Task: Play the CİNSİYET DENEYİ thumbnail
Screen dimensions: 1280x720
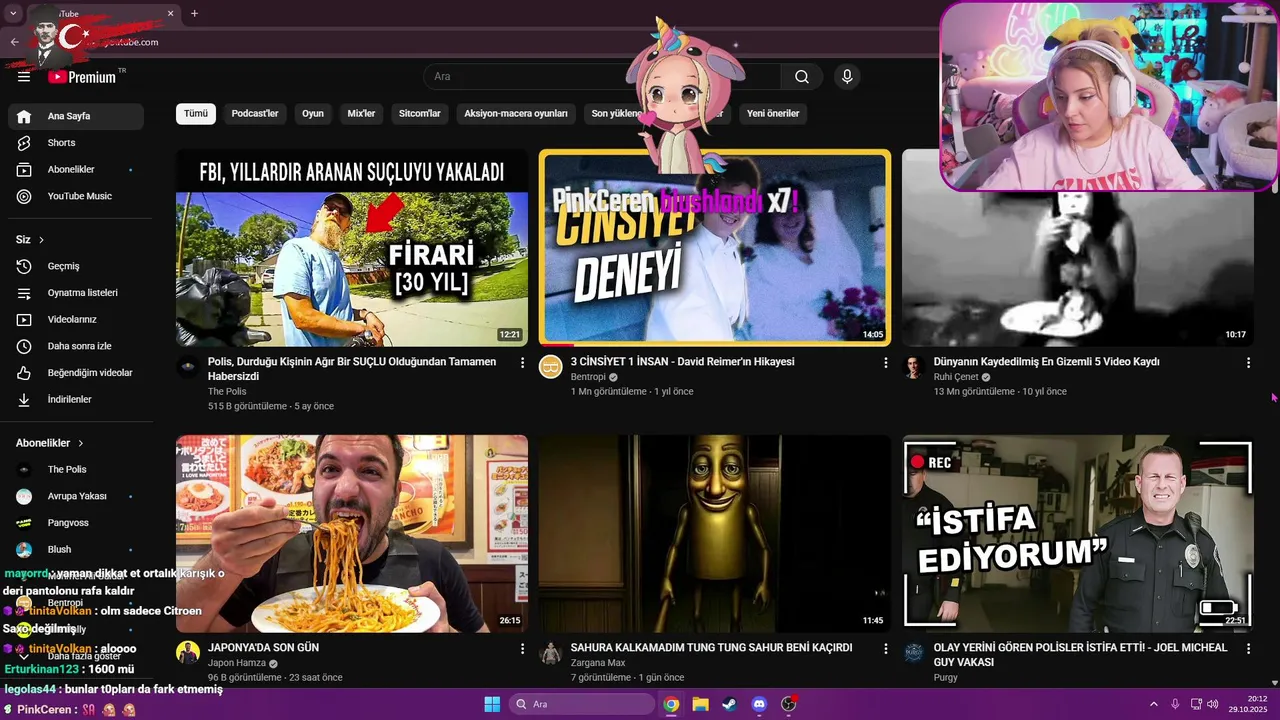Action: [x=715, y=248]
